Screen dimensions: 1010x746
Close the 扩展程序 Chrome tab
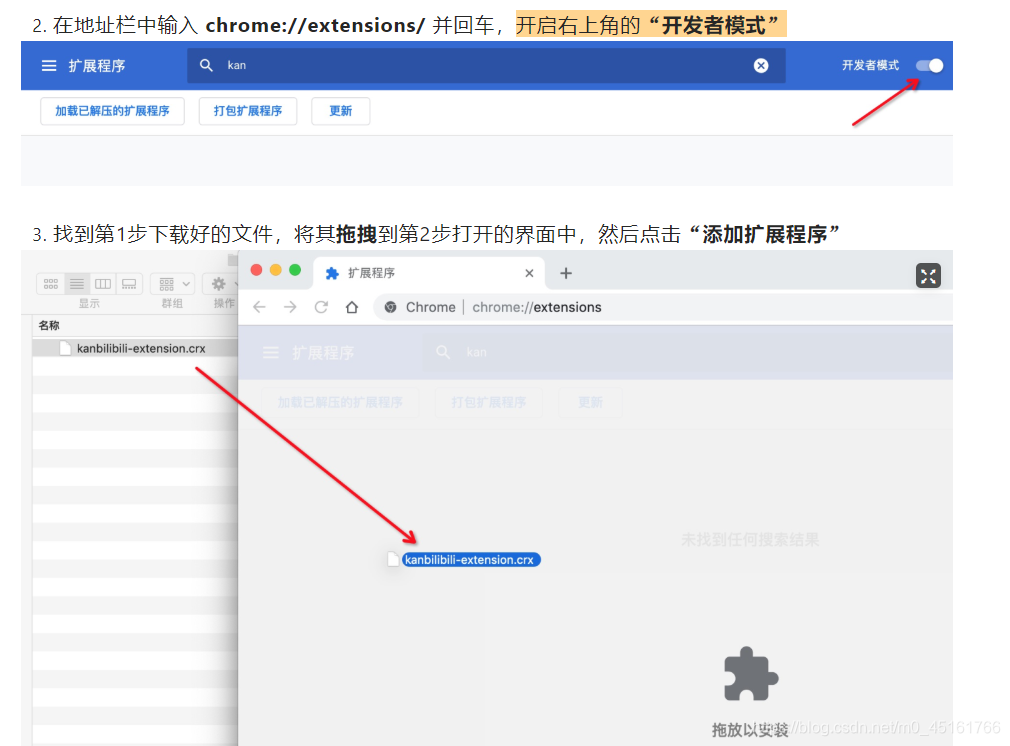pos(529,273)
